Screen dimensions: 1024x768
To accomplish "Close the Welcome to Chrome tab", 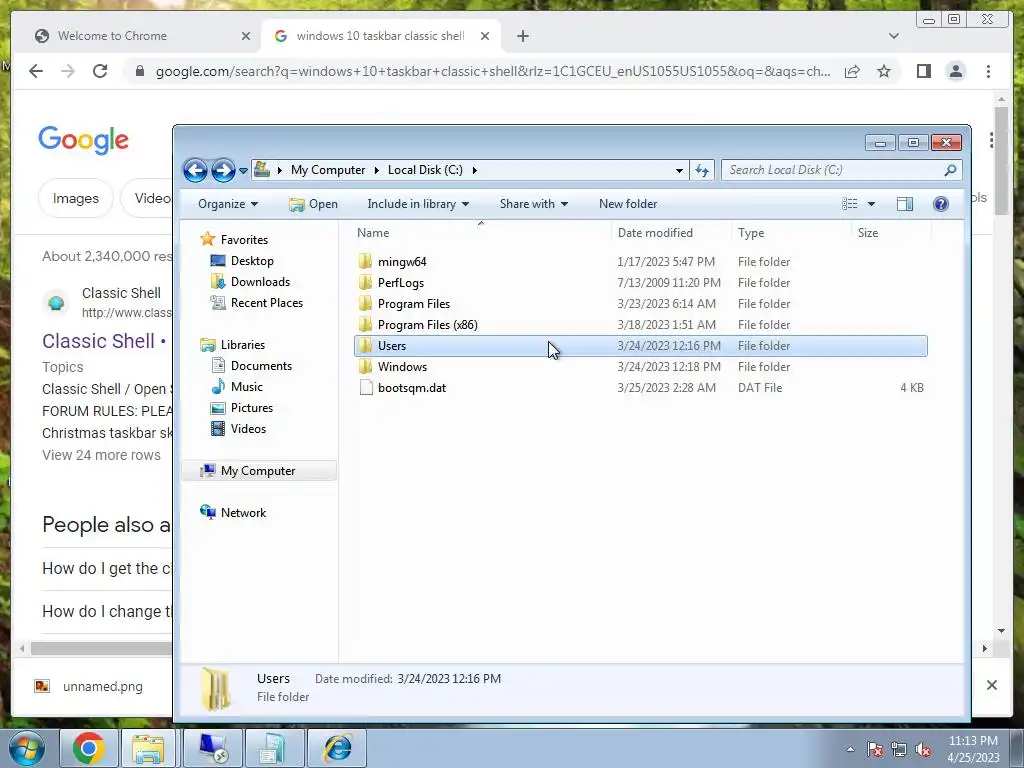I will pos(246,36).
